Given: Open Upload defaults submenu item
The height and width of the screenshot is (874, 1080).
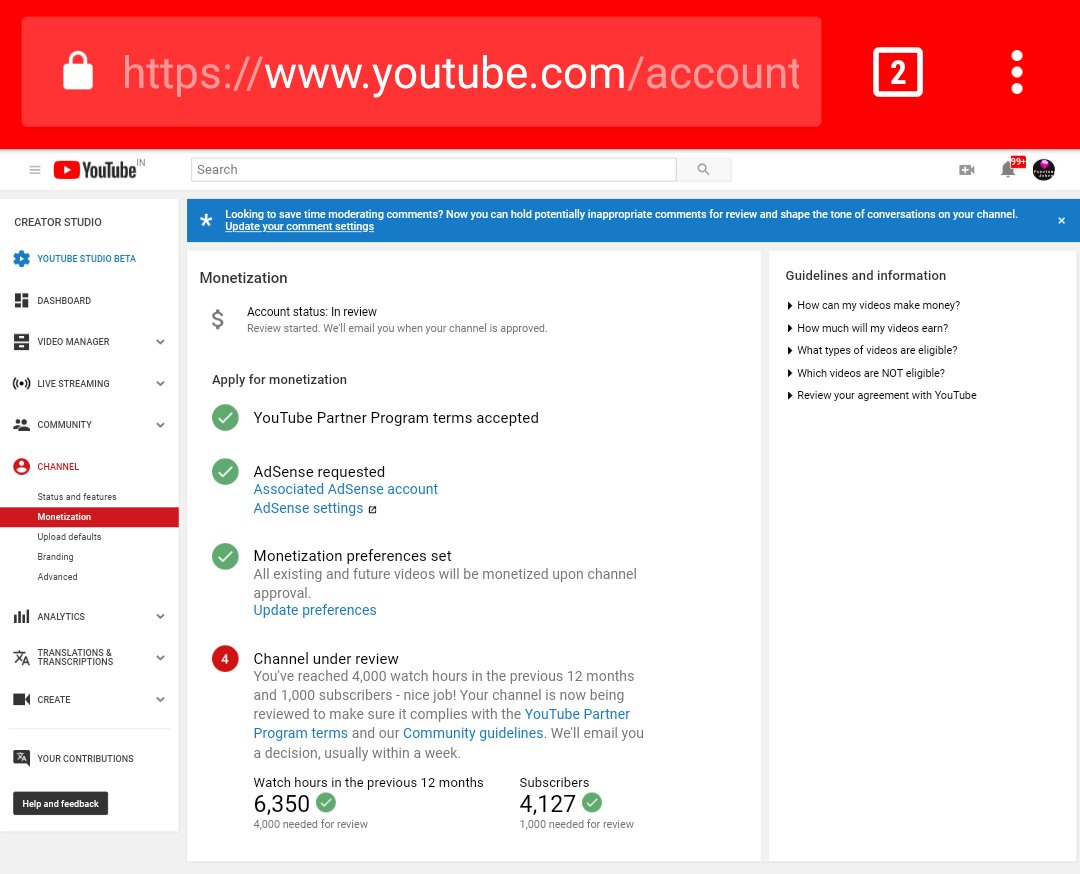Looking at the screenshot, I should (69, 537).
